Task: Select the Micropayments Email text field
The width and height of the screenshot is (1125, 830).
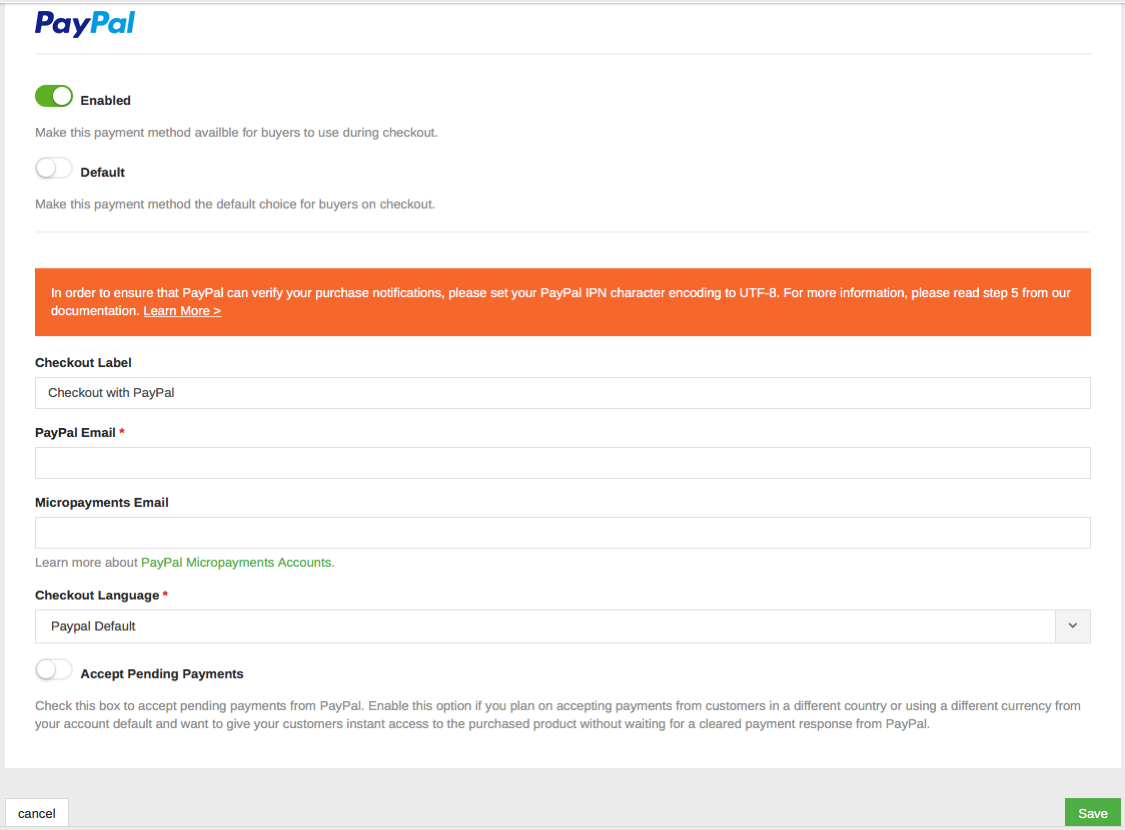Action: 562,533
